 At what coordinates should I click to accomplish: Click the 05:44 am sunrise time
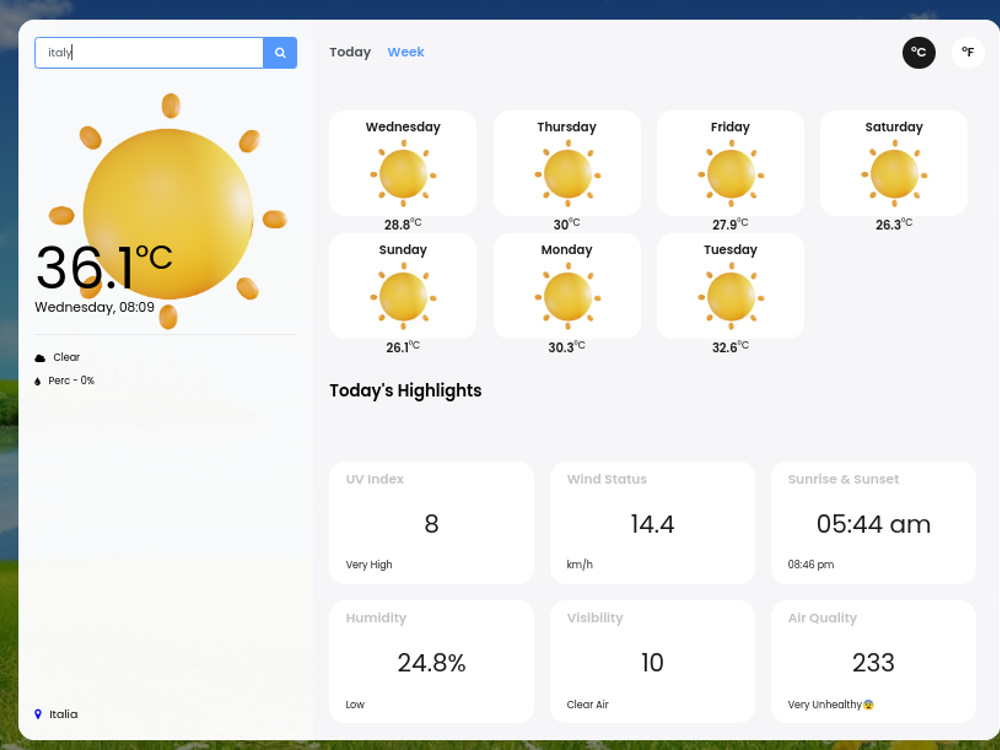874,524
